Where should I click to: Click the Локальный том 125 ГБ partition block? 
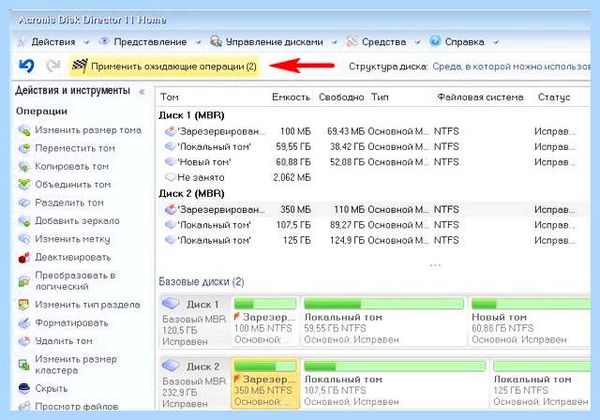[x=541, y=383]
